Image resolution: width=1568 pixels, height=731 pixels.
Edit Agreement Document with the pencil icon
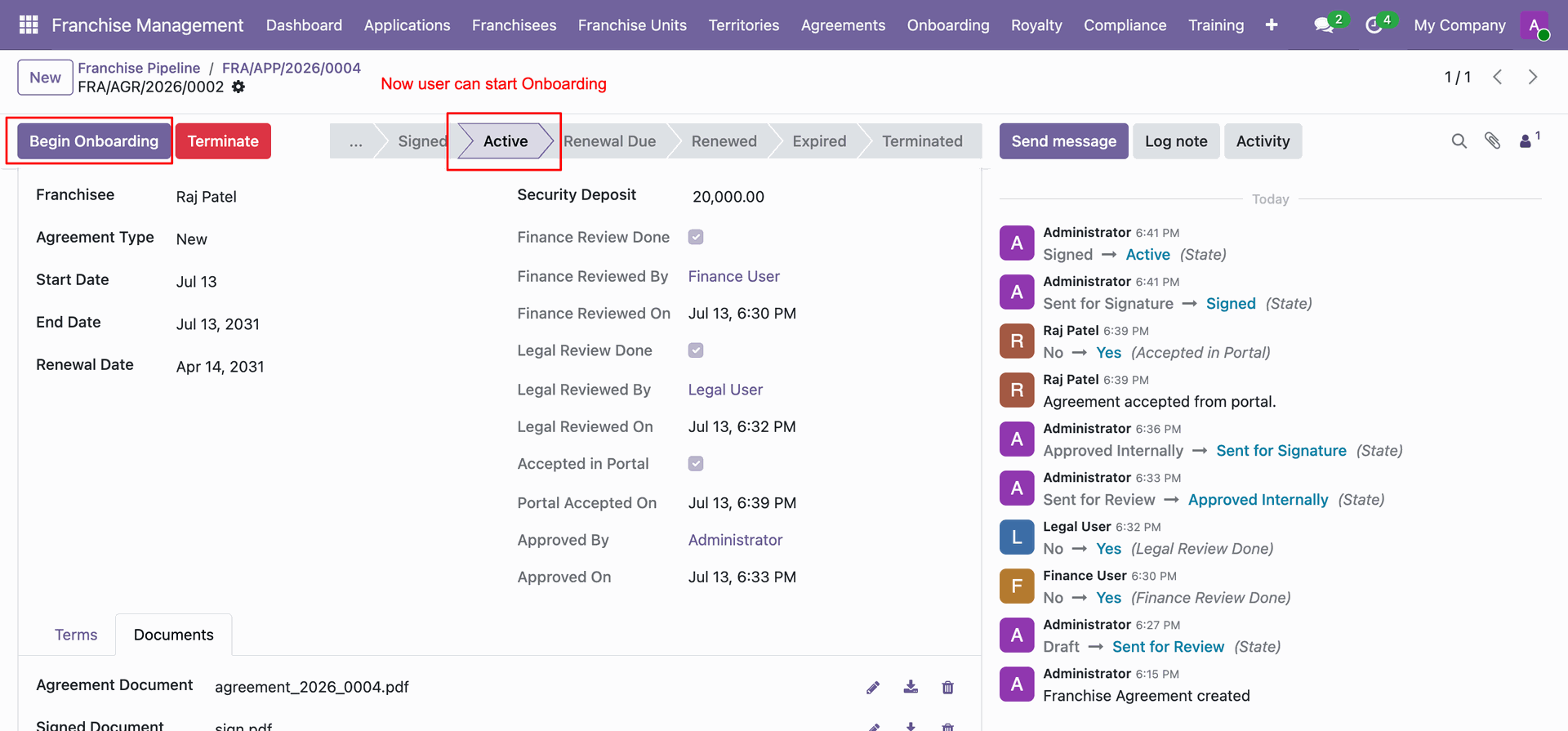click(873, 687)
